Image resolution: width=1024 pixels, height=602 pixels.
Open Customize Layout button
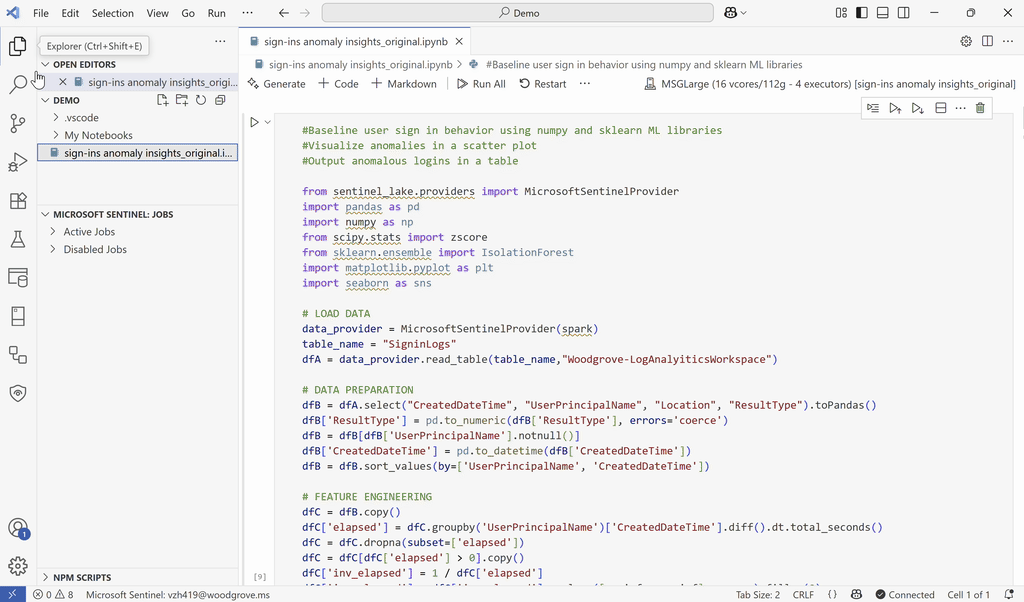(841, 12)
